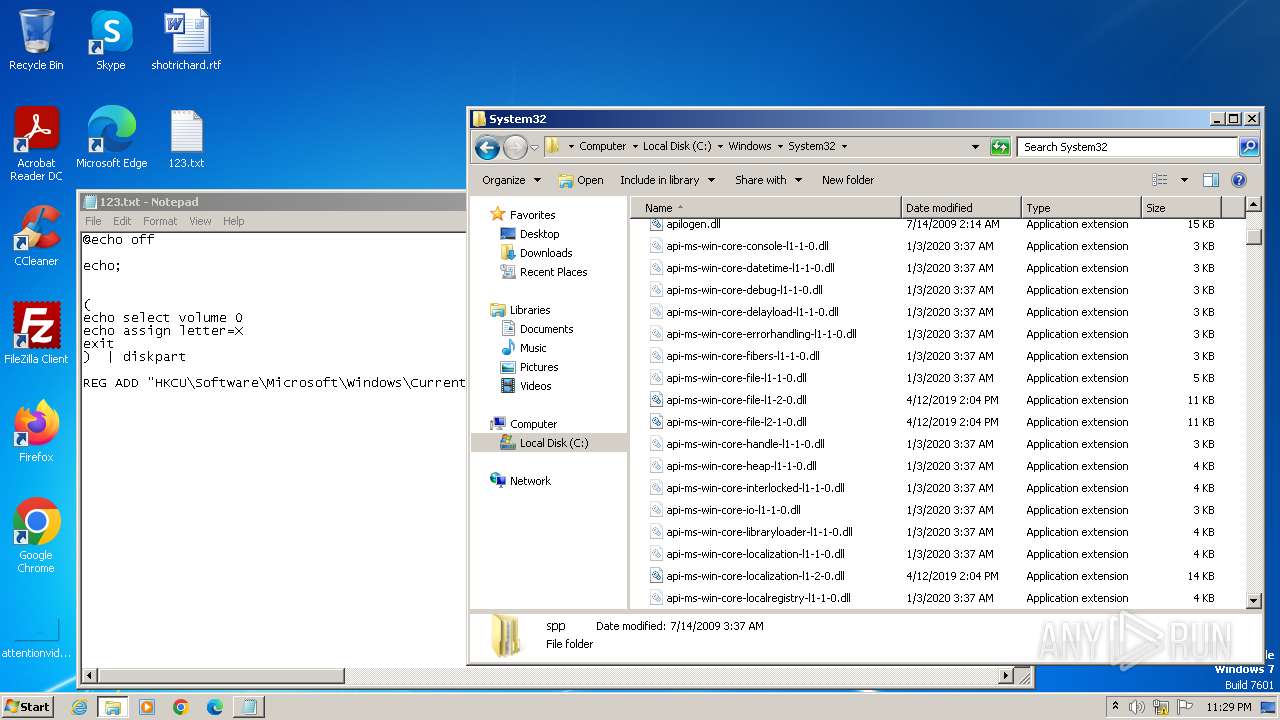Screen dimensions: 1280x720
Task: Click file list vertical scrollbar thumb
Action: [1254, 236]
